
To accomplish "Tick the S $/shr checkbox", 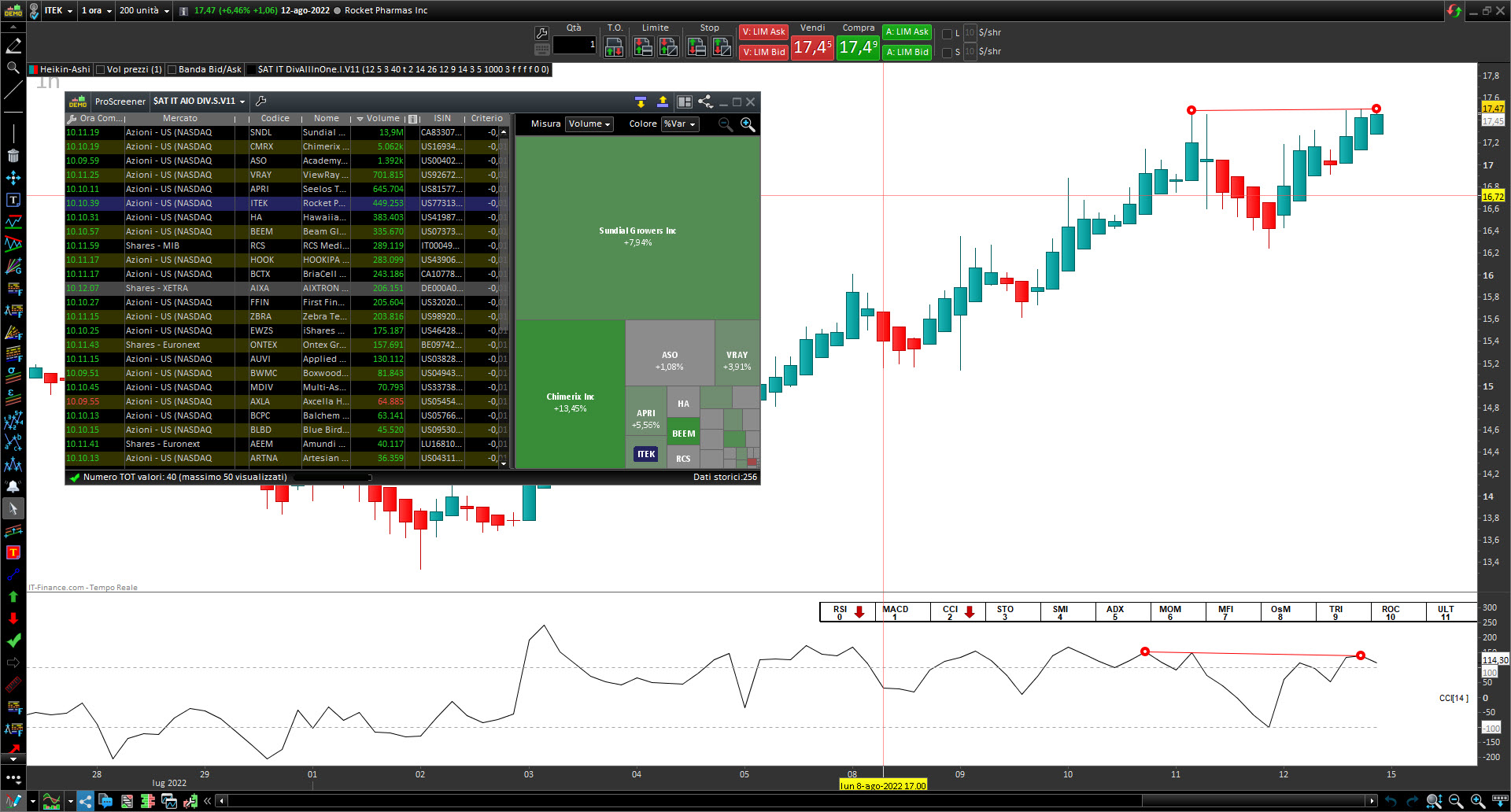I will (947, 52).
